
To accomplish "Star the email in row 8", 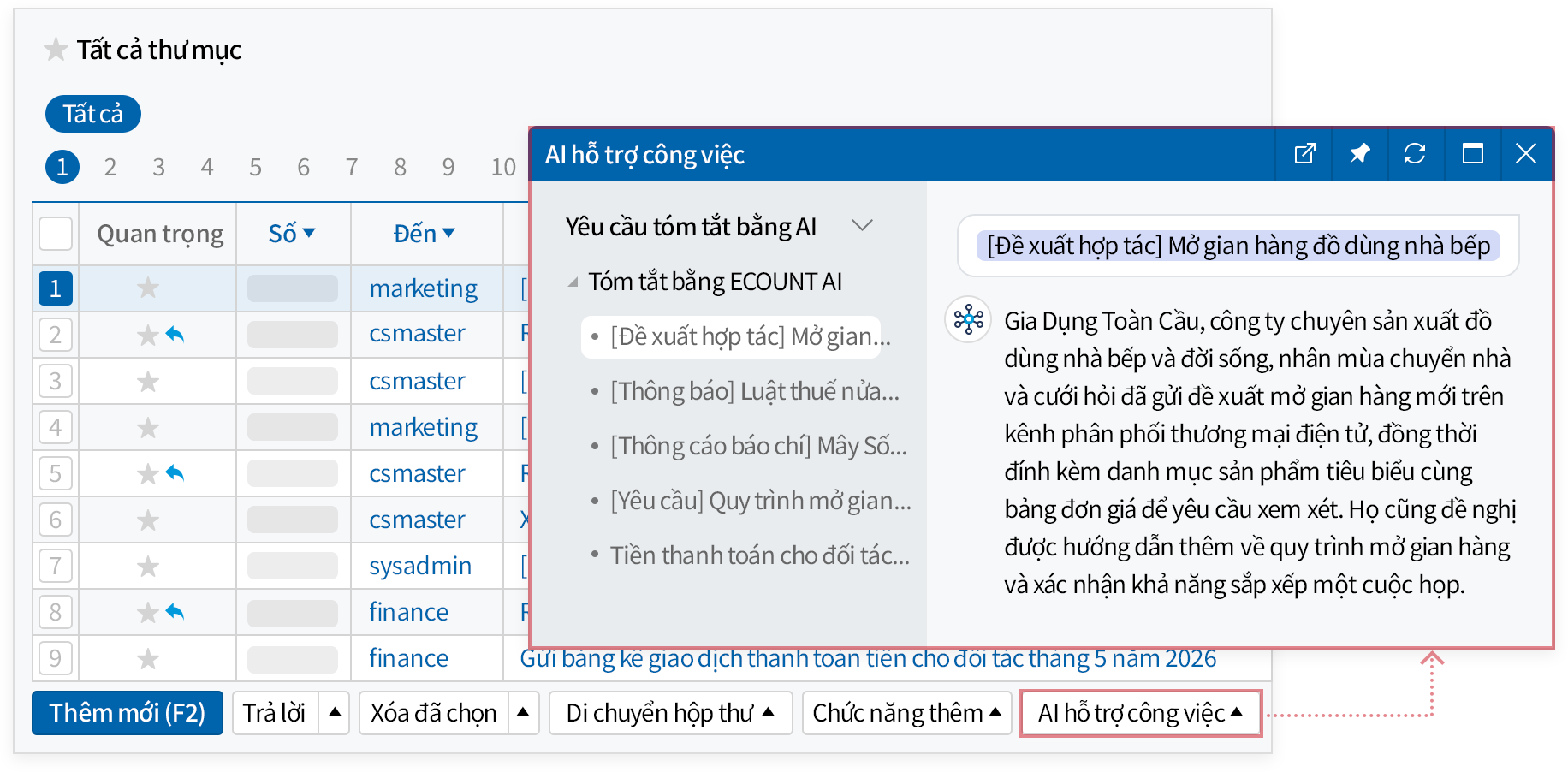I will [x=148, y=612].
